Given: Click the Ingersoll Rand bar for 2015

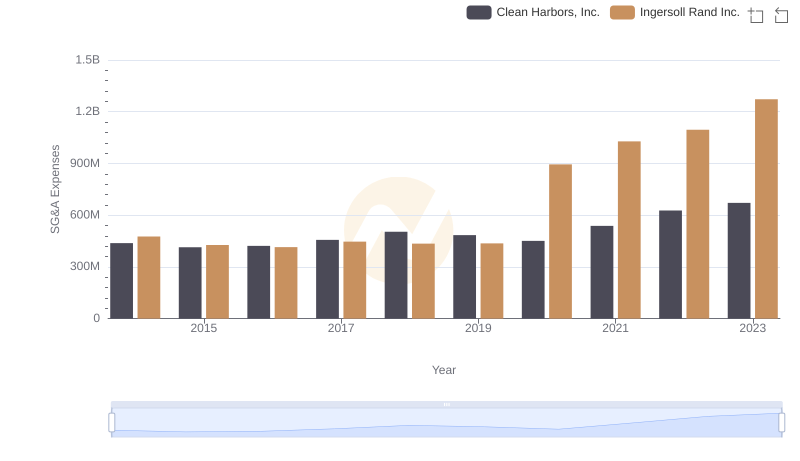Looking at the screenshot, I should tap(217, 282).
